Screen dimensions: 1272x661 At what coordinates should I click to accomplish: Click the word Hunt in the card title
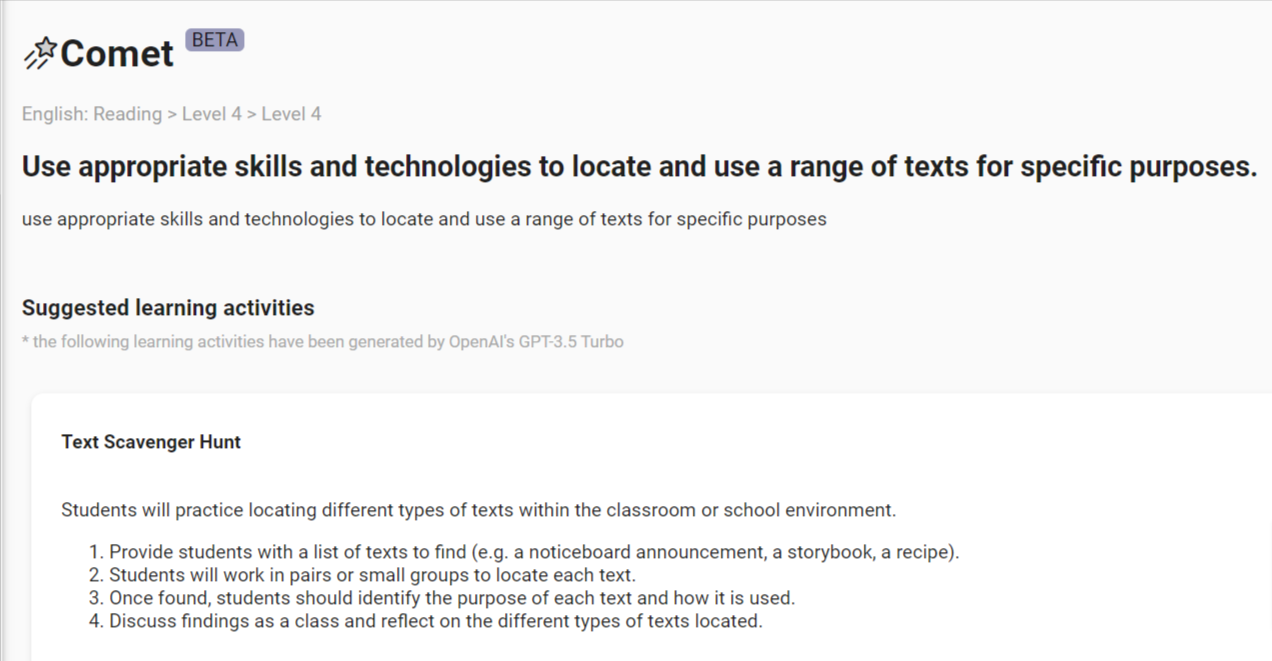219,442
